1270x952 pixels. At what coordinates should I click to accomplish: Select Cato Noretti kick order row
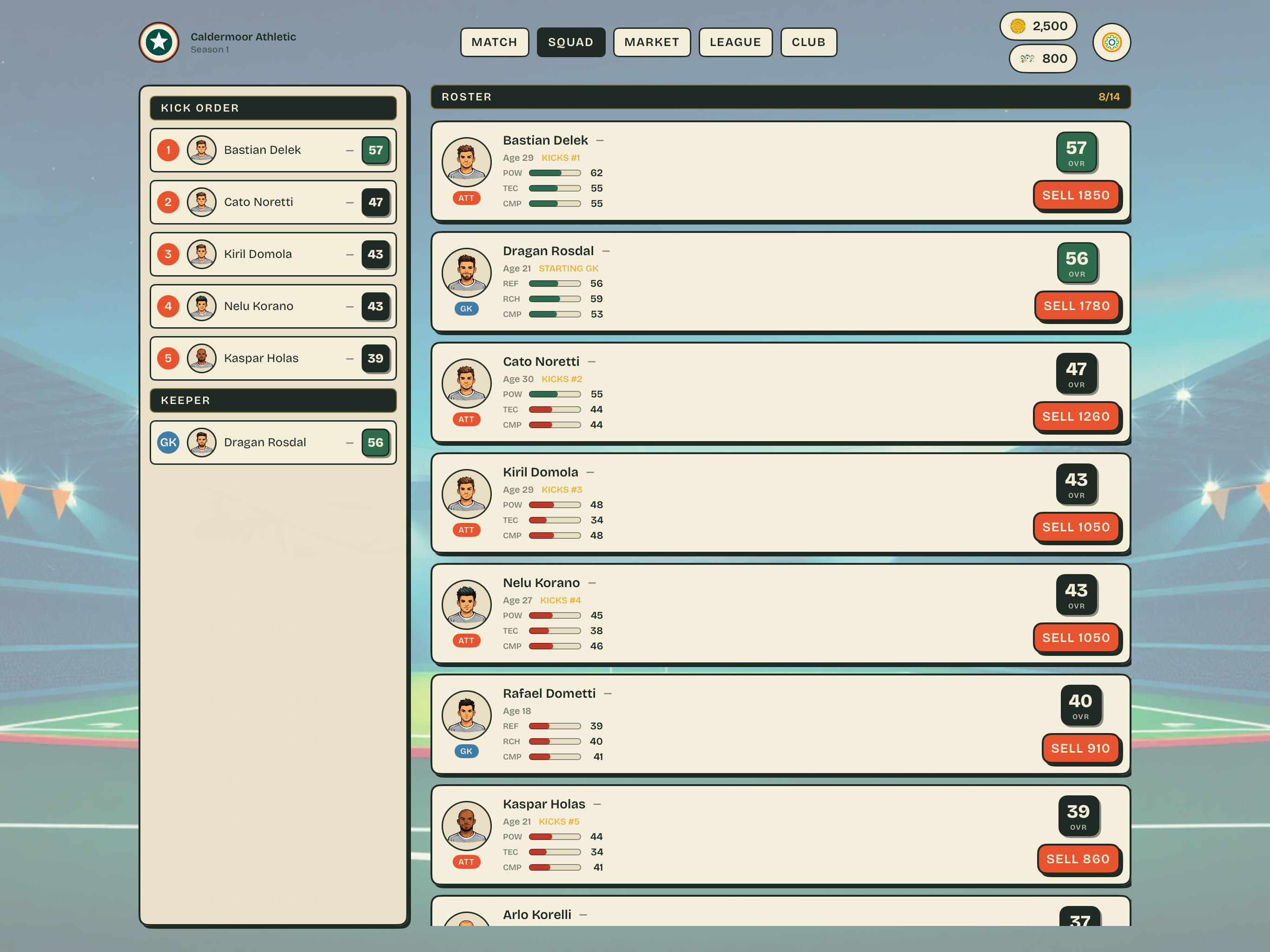(x=273, y=202)
